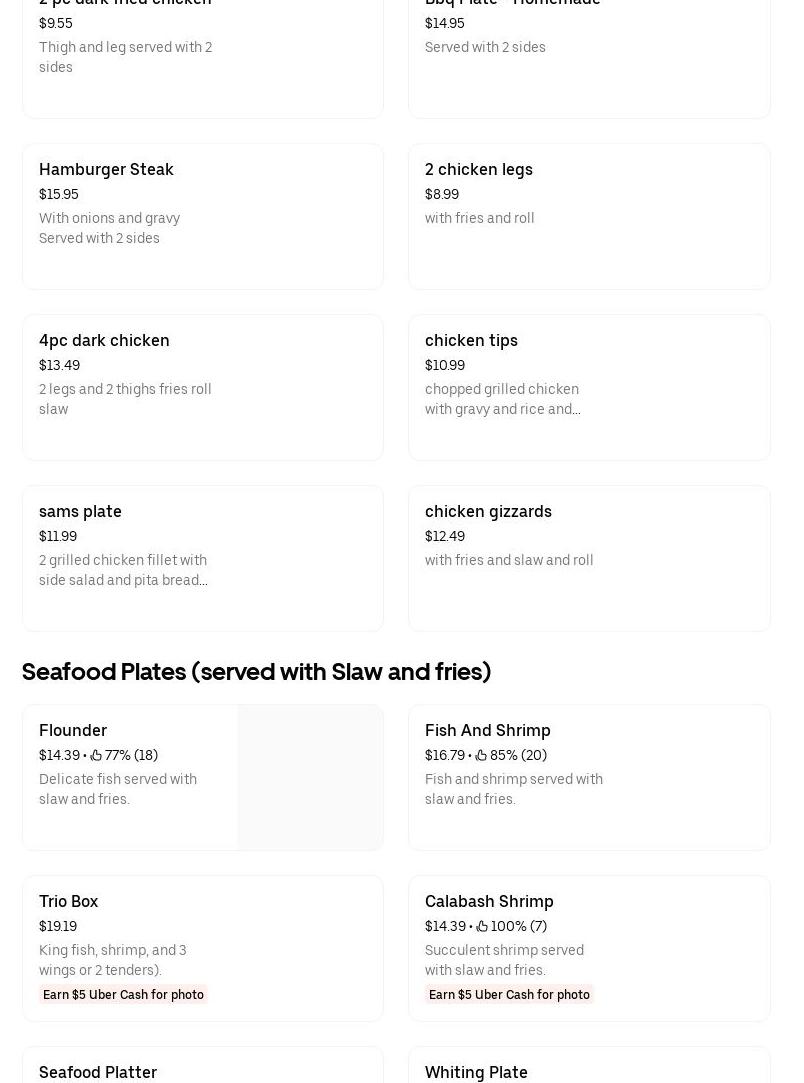Select the Whiting Plate card
804x1083 pixels.
[589, 1064]
